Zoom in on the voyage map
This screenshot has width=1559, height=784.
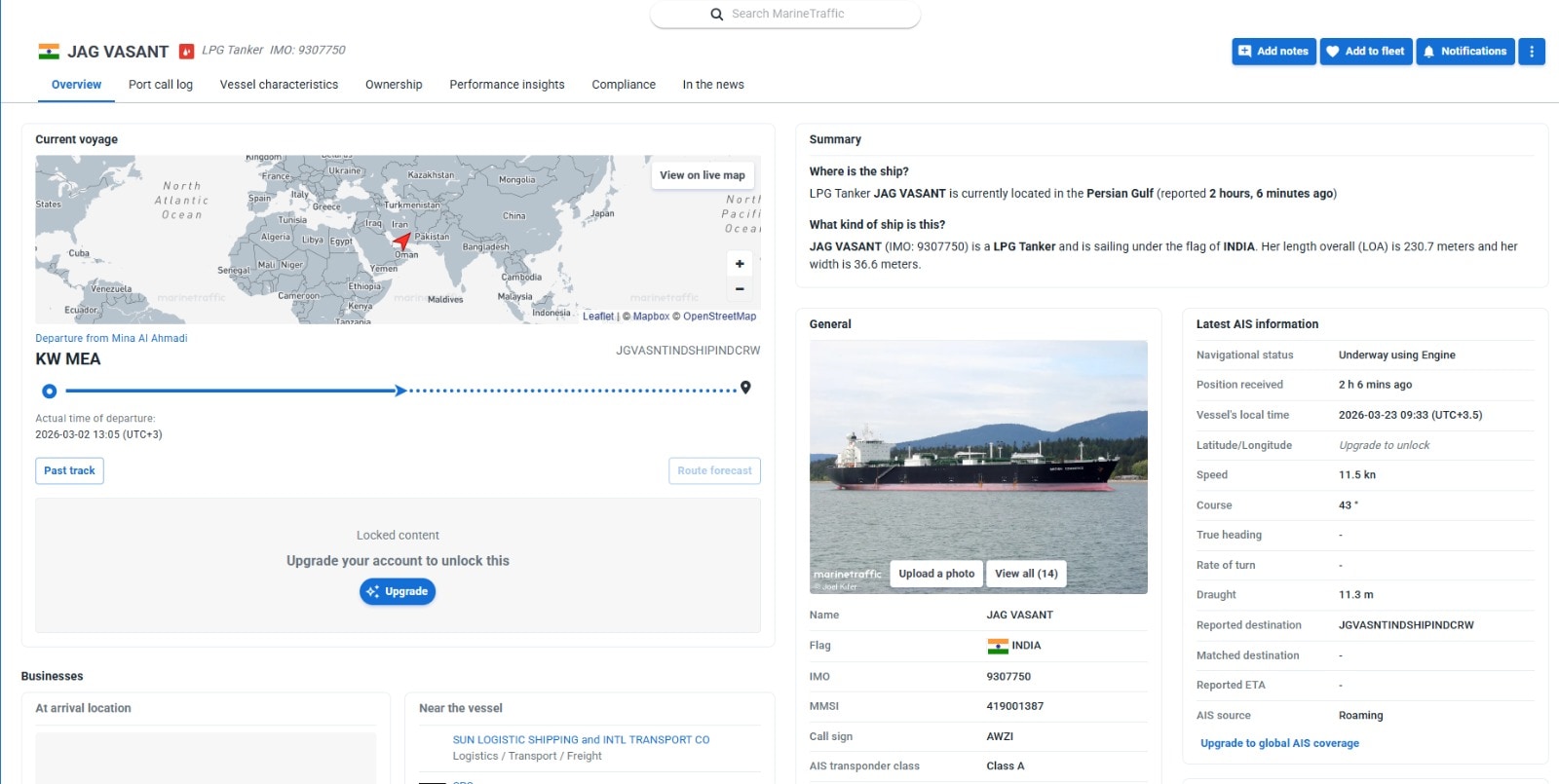coord(740,264)
